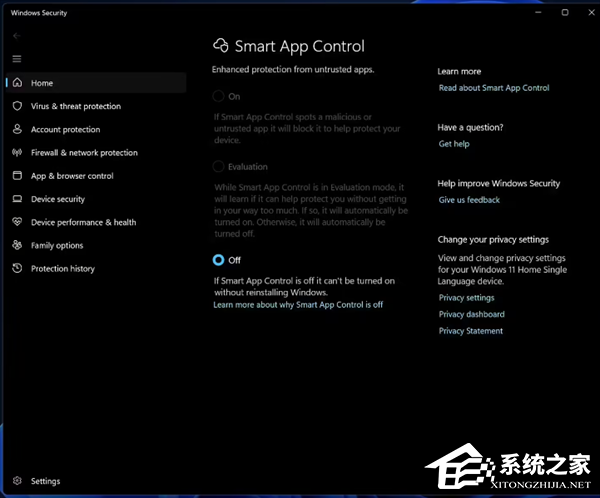Click 'Enhanced protection from untrusted apps.' text
Viewport: 600px width, 498px height.
(293, 70)
